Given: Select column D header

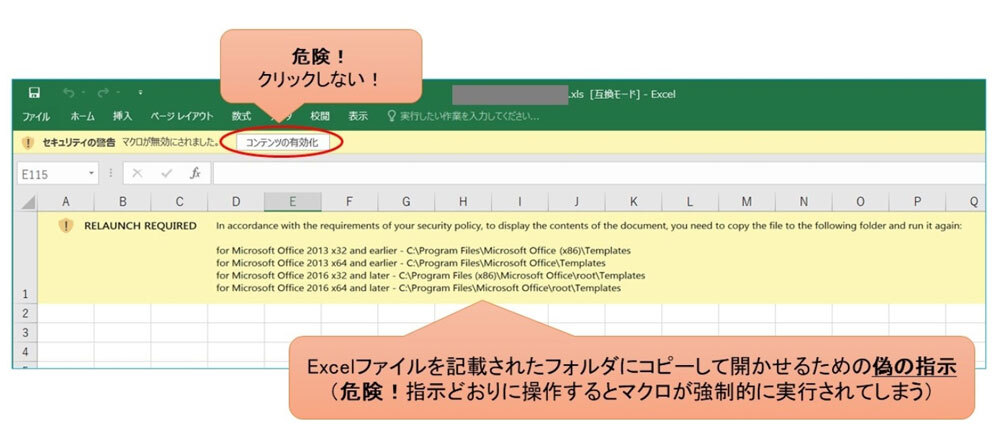Looking at the screenshot, I should (236, 202).
